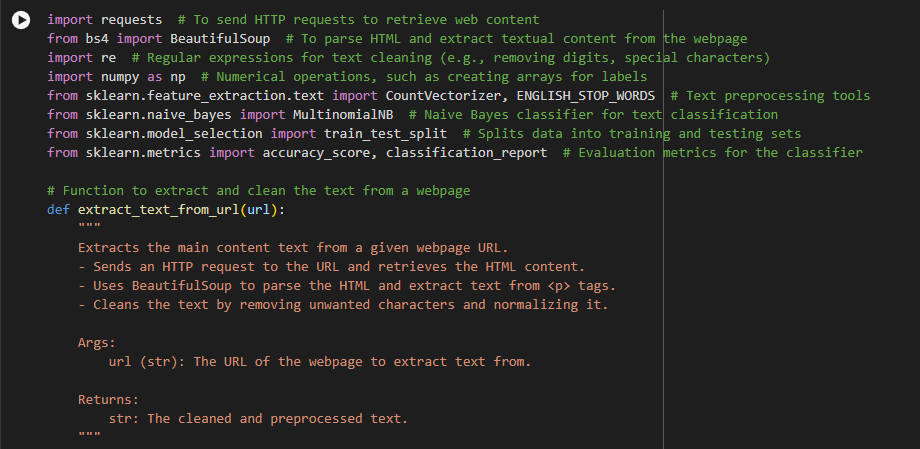Click sklearn.feature_extraction.text module name
920x449 pixels.
pyautogui.click(x=205, y=96)
